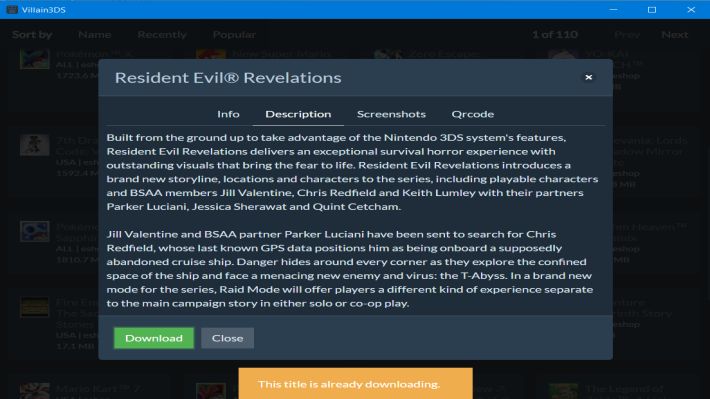Open the Fire Emblem game thumbnail
The width and height of the screenshot is (710, 399).
pos(35,307)
